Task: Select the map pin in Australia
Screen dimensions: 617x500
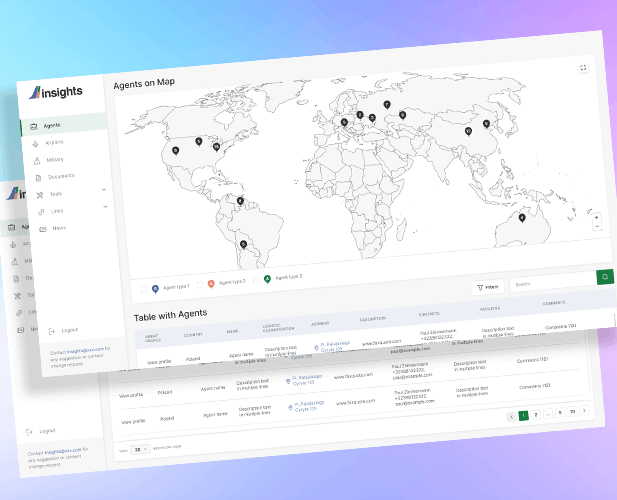Action: 522,218
